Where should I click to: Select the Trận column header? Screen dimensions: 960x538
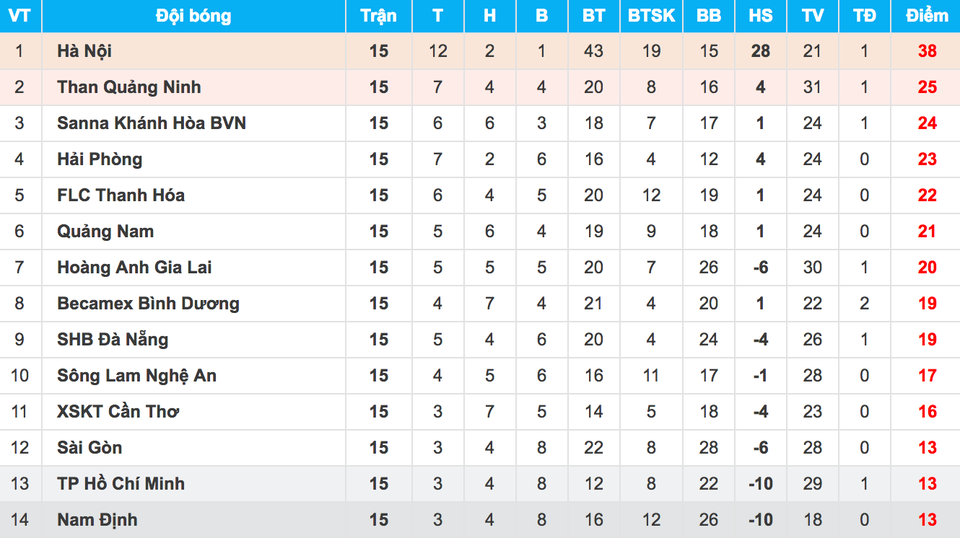click(x=378, y=16)
